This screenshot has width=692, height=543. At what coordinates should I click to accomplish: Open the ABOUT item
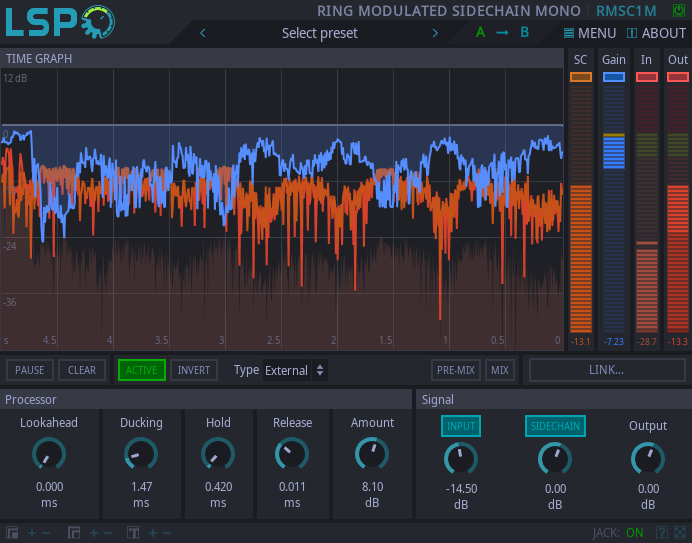pyautogui.click(x=656, y=33)
